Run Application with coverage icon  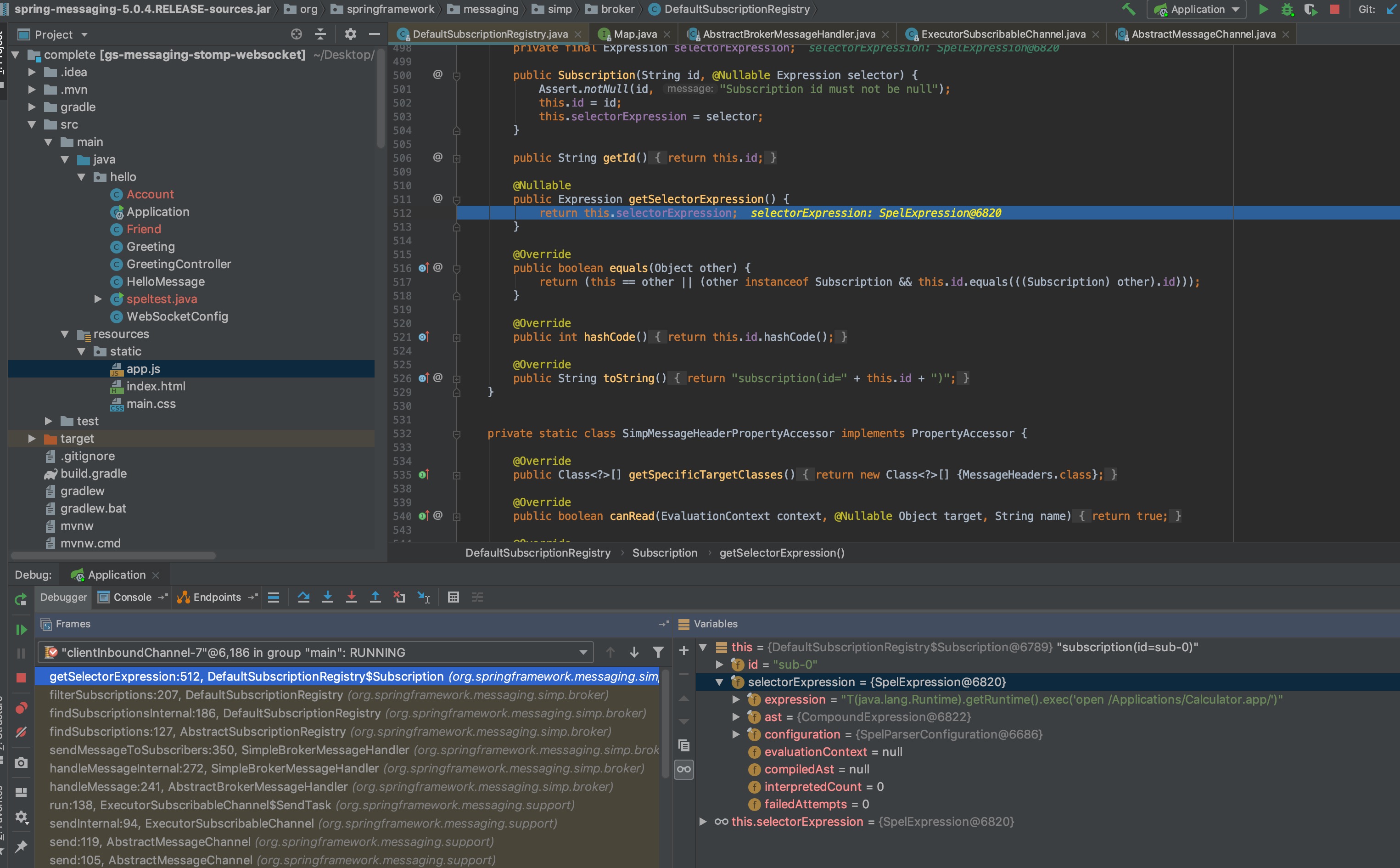1310,9
